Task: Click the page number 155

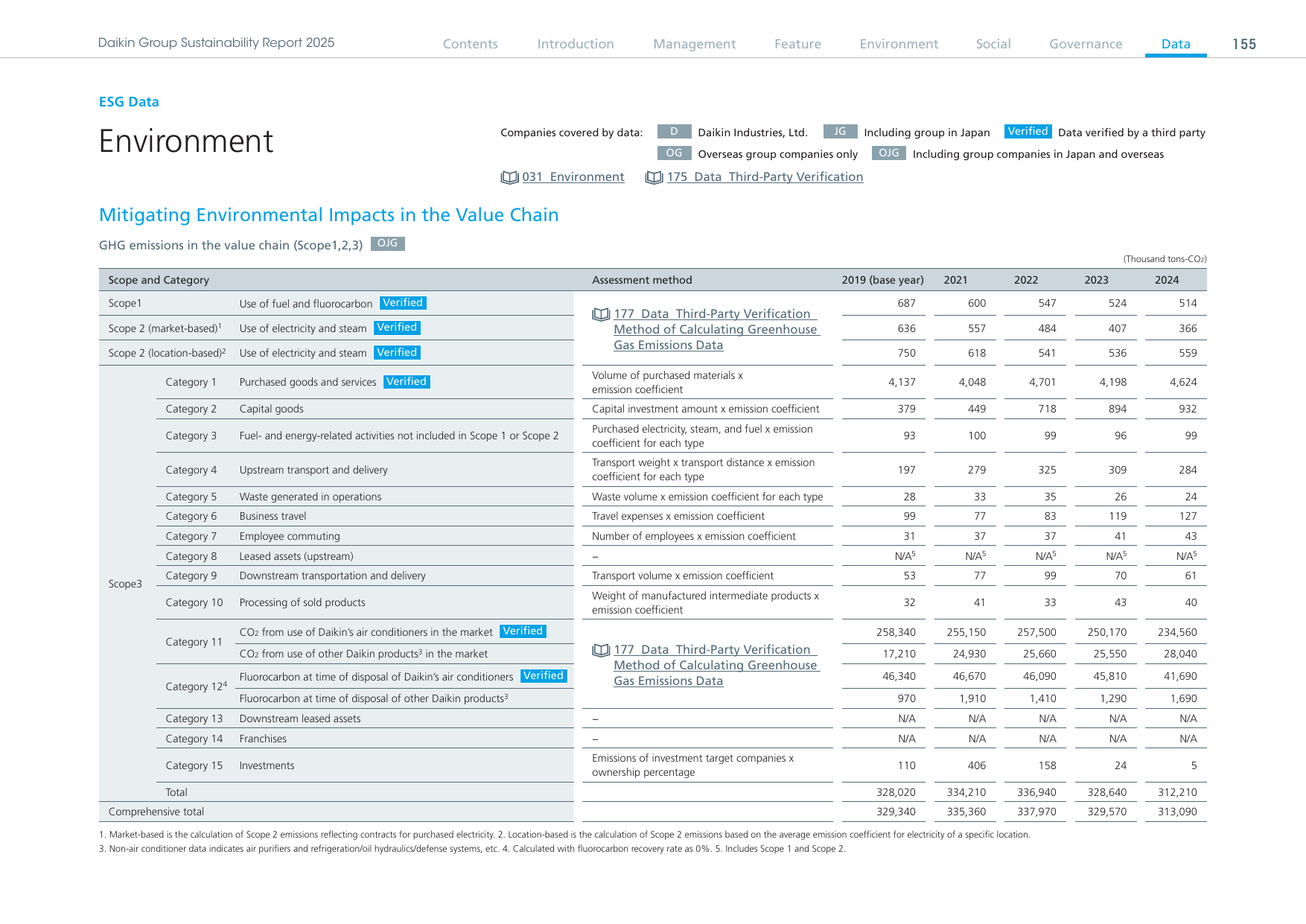Action: click(x=1244, y=44)
